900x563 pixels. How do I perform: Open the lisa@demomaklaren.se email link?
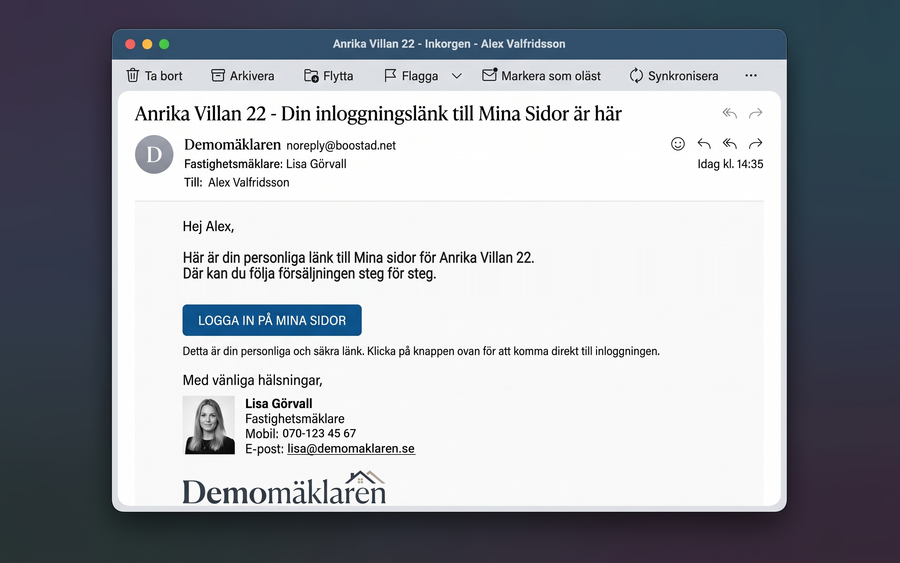(351, 449)
